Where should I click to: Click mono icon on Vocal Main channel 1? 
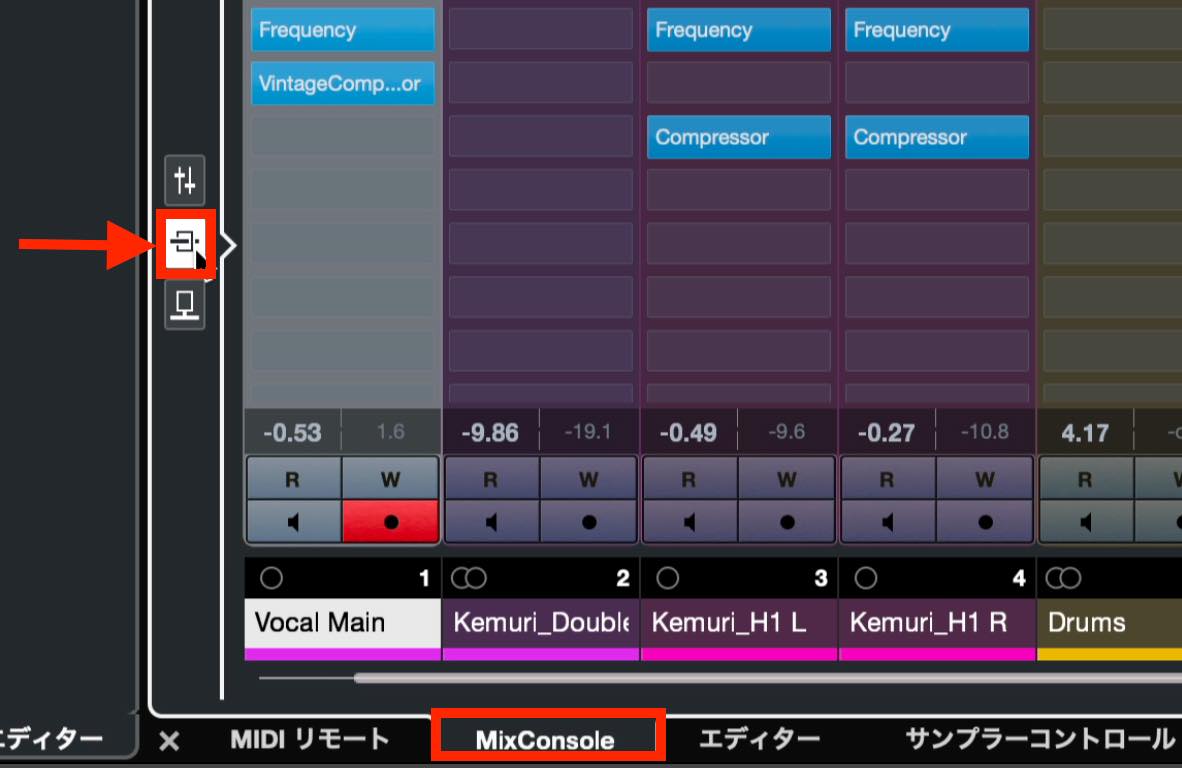pos(271,578)
